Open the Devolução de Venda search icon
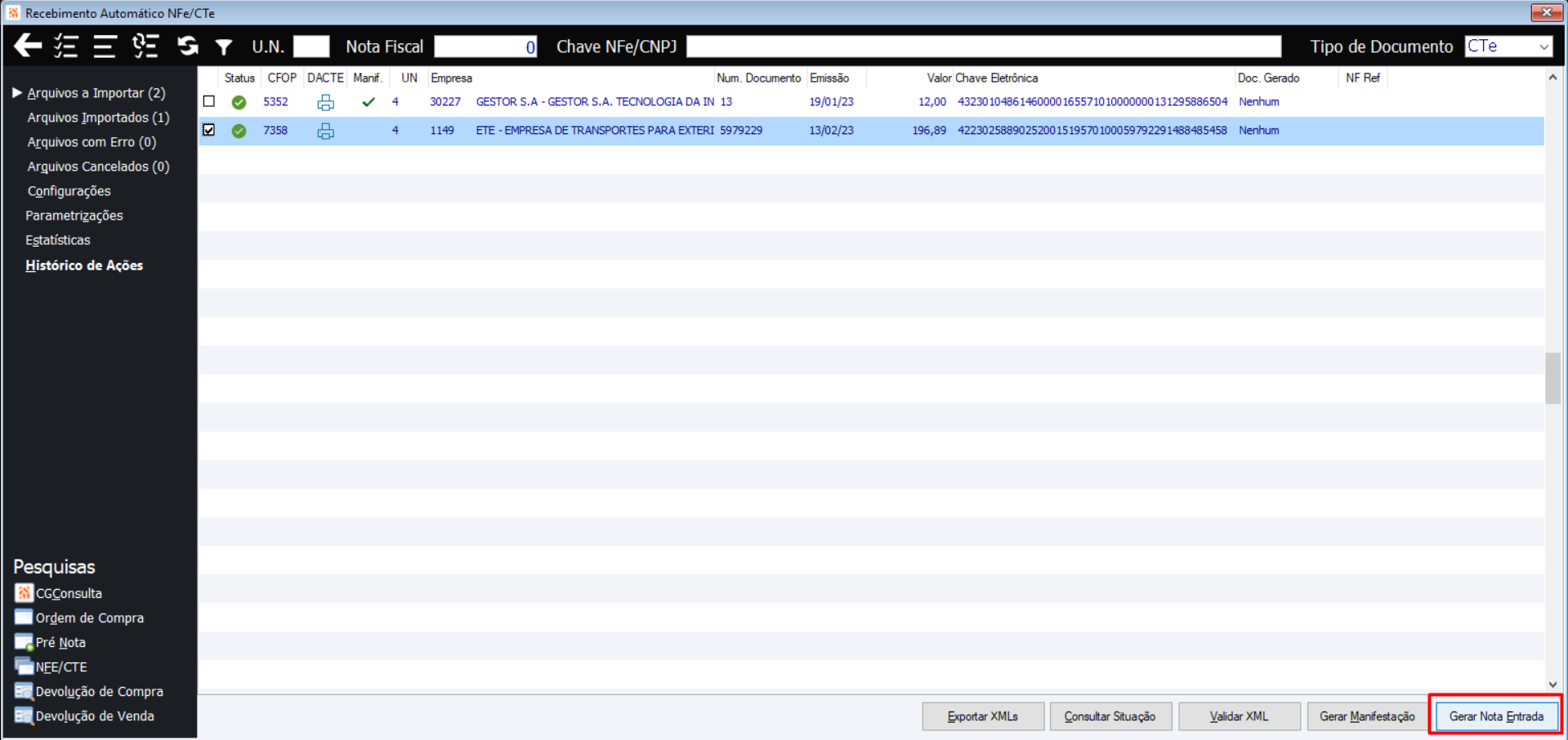Screen dimensions: 1568x740 24,715
